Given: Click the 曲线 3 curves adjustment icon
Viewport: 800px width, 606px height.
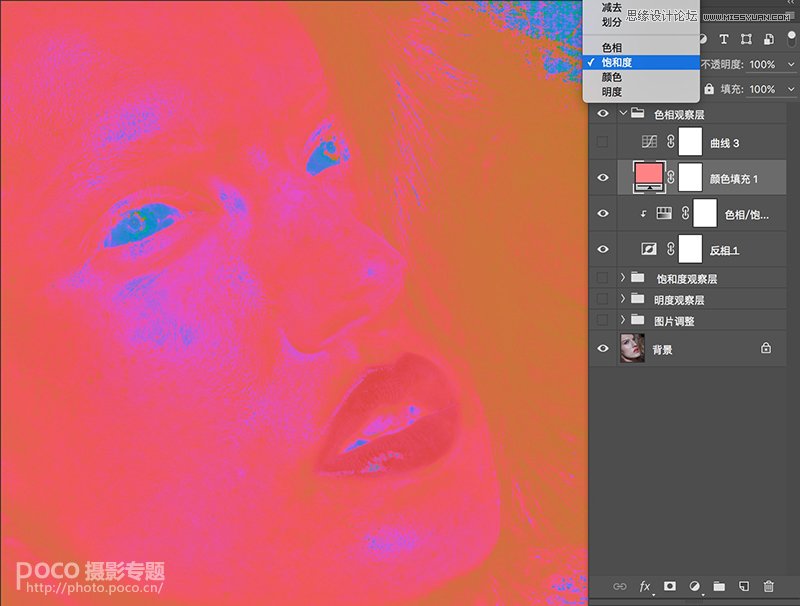Looking at the screenshot, I should point(649,142).
